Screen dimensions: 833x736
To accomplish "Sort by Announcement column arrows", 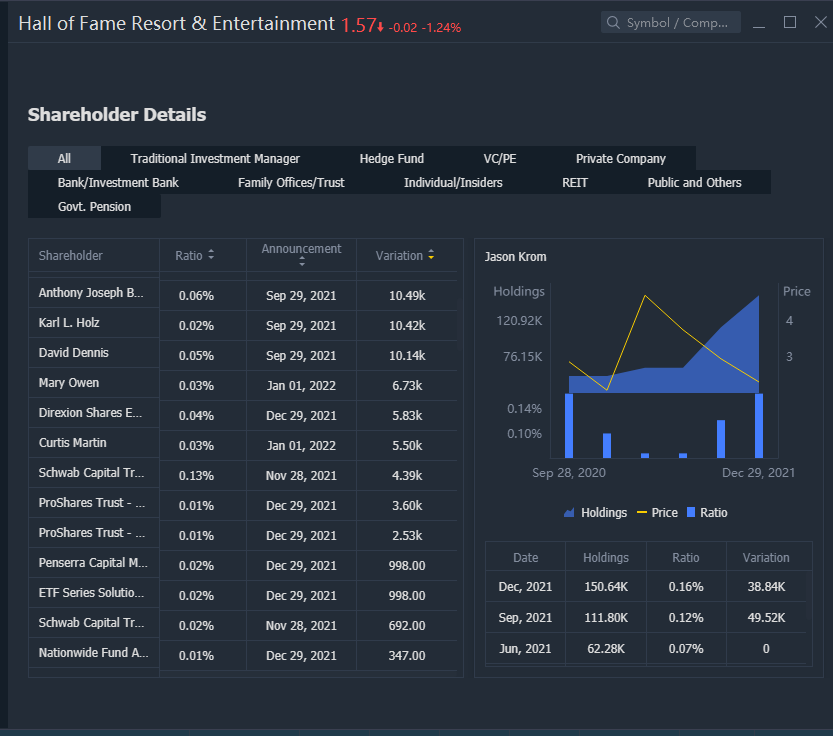I will point(301,261).
